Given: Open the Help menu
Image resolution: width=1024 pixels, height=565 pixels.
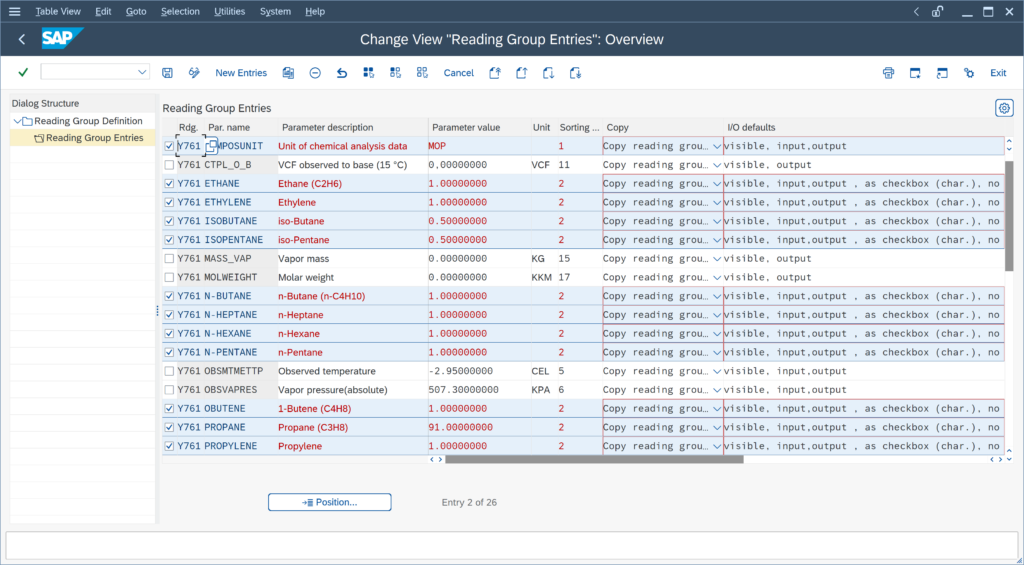Looking at the screenshot, I should point(315,11).
